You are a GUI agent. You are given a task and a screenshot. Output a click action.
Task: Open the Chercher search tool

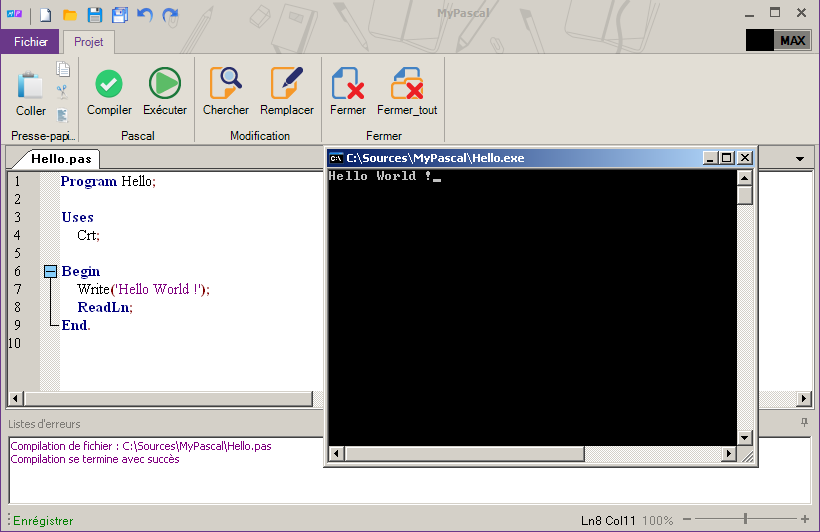click(x=226, y=91)
